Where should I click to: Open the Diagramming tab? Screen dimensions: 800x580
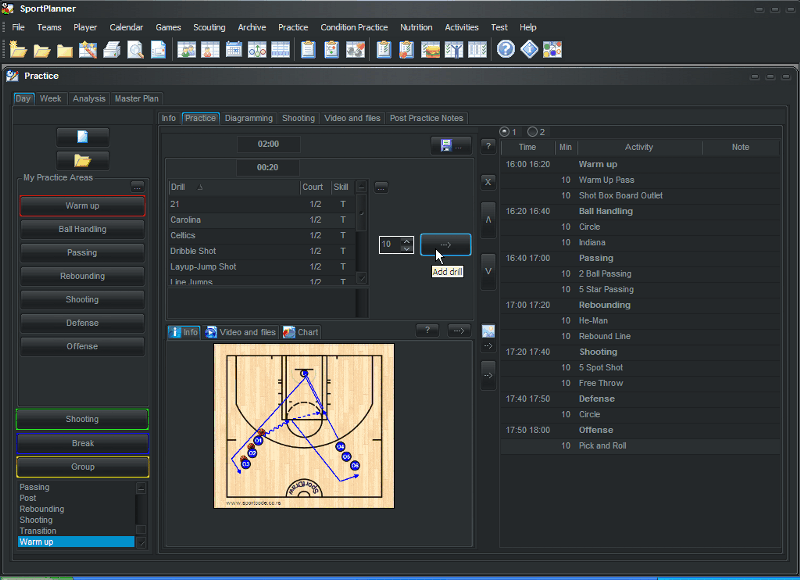[249, 118]
